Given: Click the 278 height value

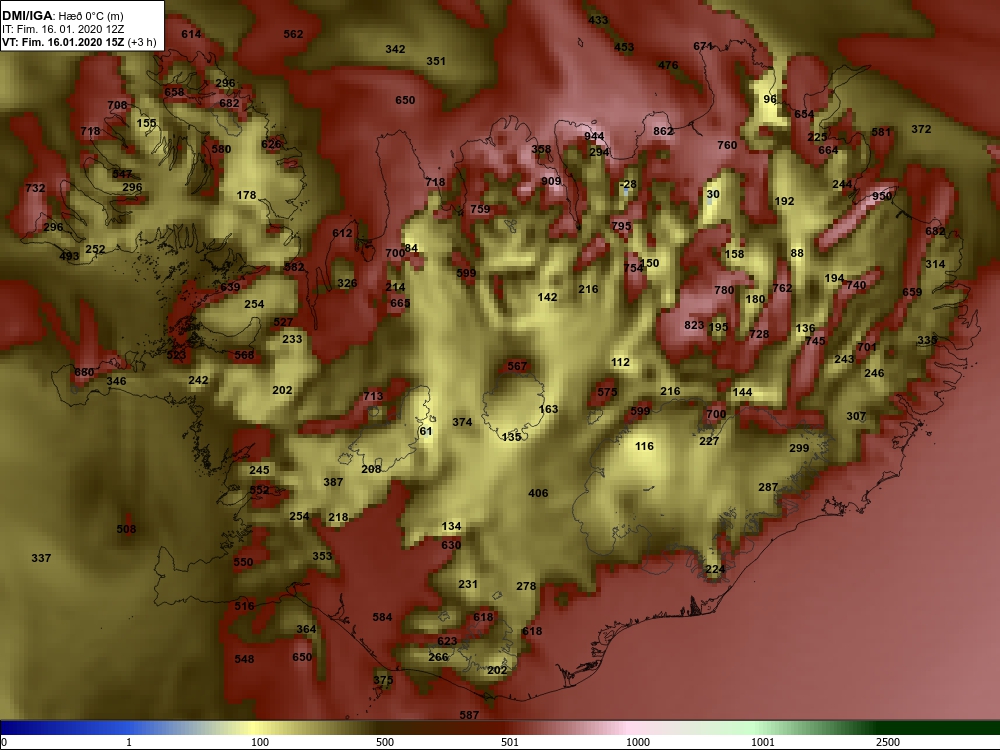Looking at the screenshot, I should [526, 586].
